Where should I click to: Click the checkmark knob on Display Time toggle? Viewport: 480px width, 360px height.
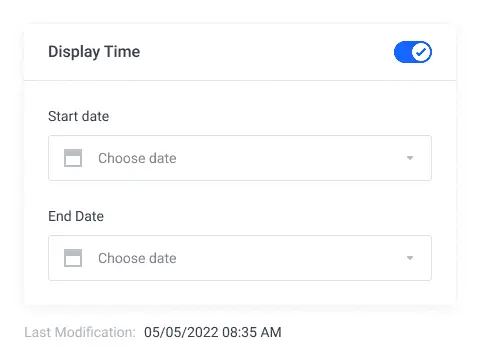click(x=421, y=52)
